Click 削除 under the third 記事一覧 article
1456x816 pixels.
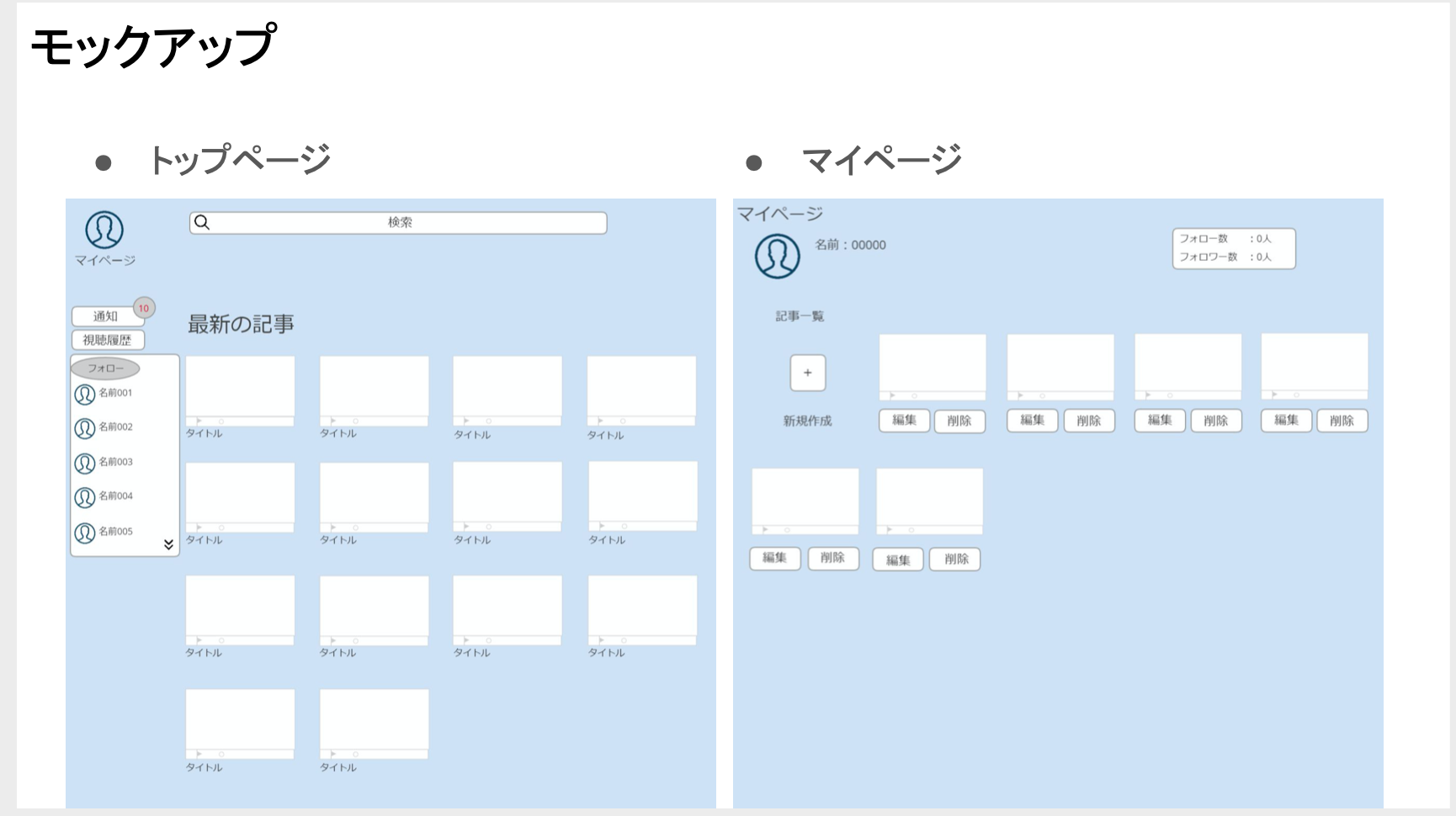1215,421
